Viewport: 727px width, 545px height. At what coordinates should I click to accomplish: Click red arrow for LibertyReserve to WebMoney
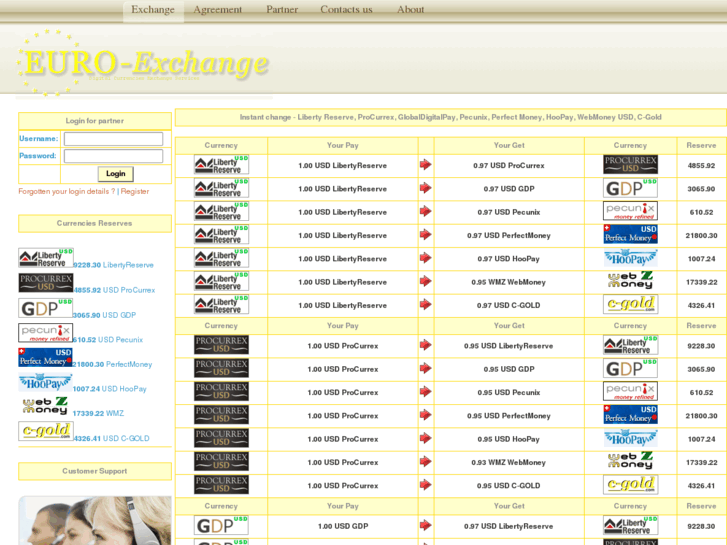(x=426, y=281)
